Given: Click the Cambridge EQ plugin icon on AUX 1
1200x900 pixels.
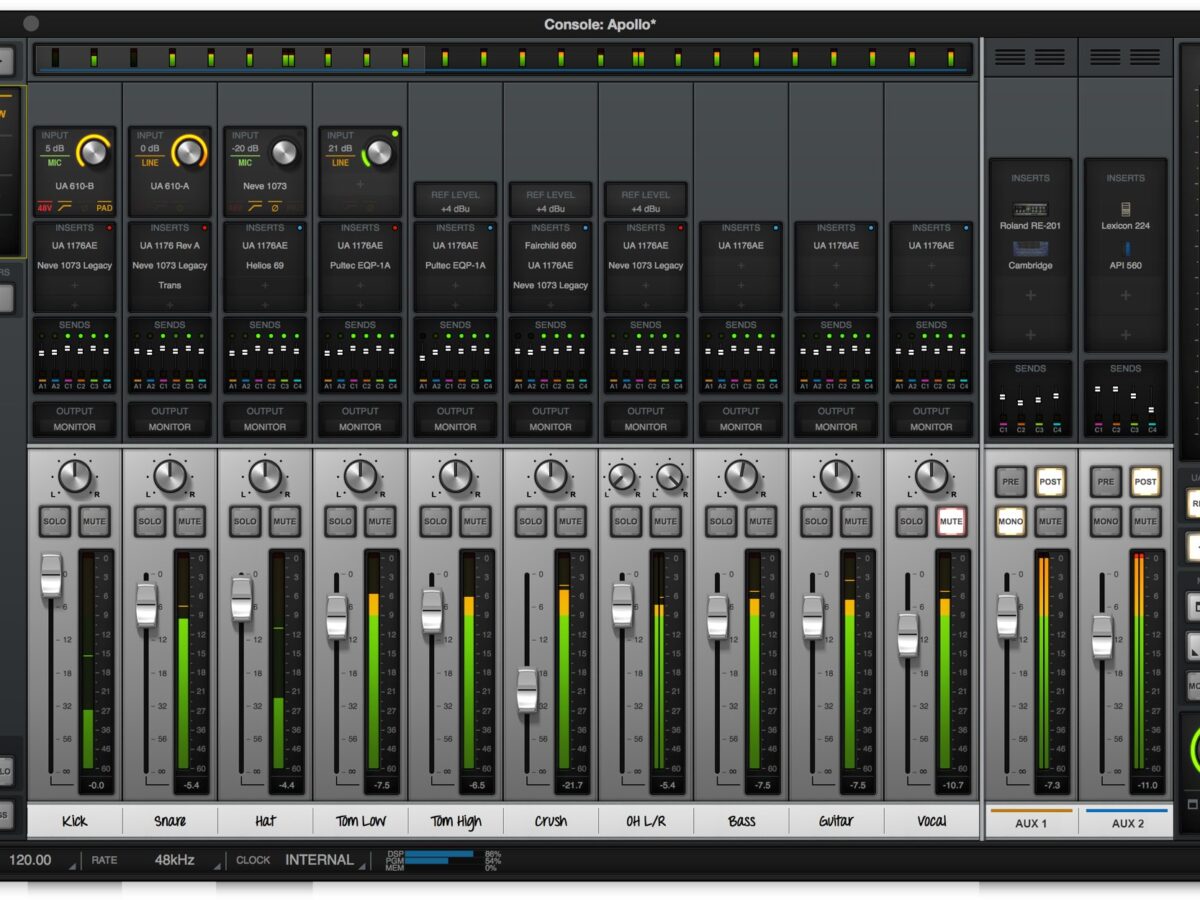Looking at the screenshot, I should [x=1030, y=249].
